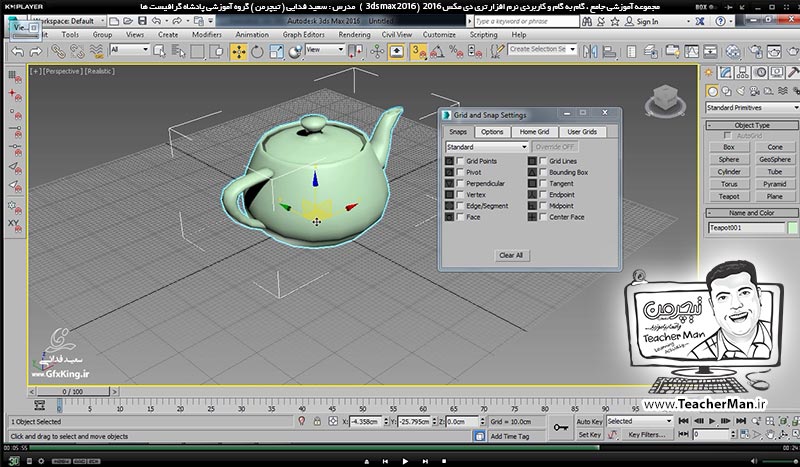Click the Teapot primitive button
Viewport: 800px width, 467px height.
729,196
